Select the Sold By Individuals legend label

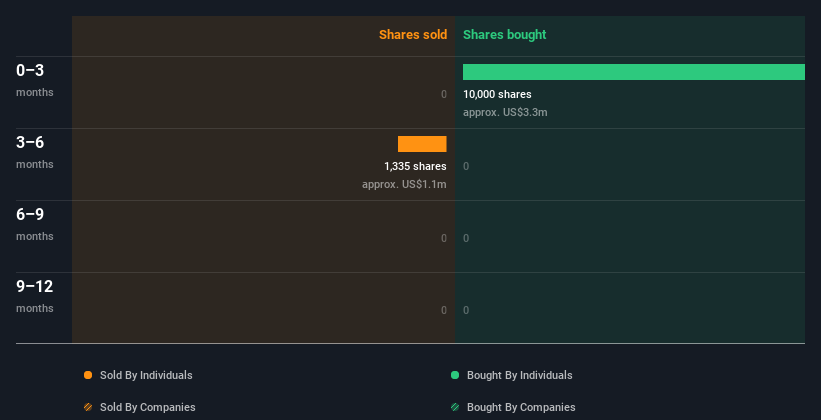146,375
